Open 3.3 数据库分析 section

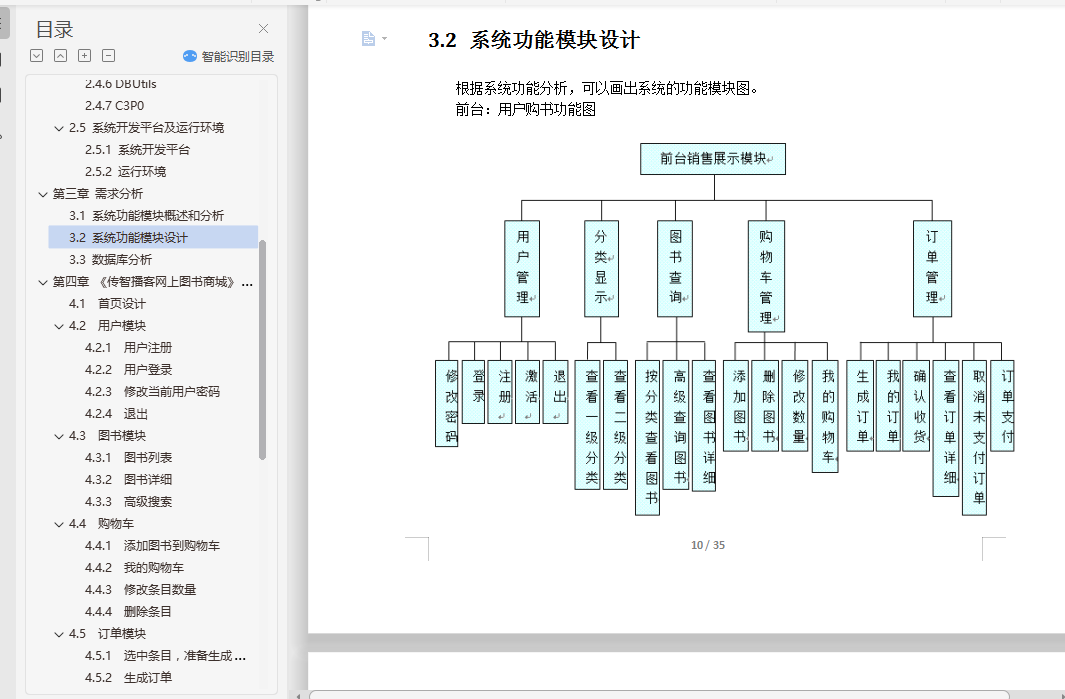[x=110, y=259]
